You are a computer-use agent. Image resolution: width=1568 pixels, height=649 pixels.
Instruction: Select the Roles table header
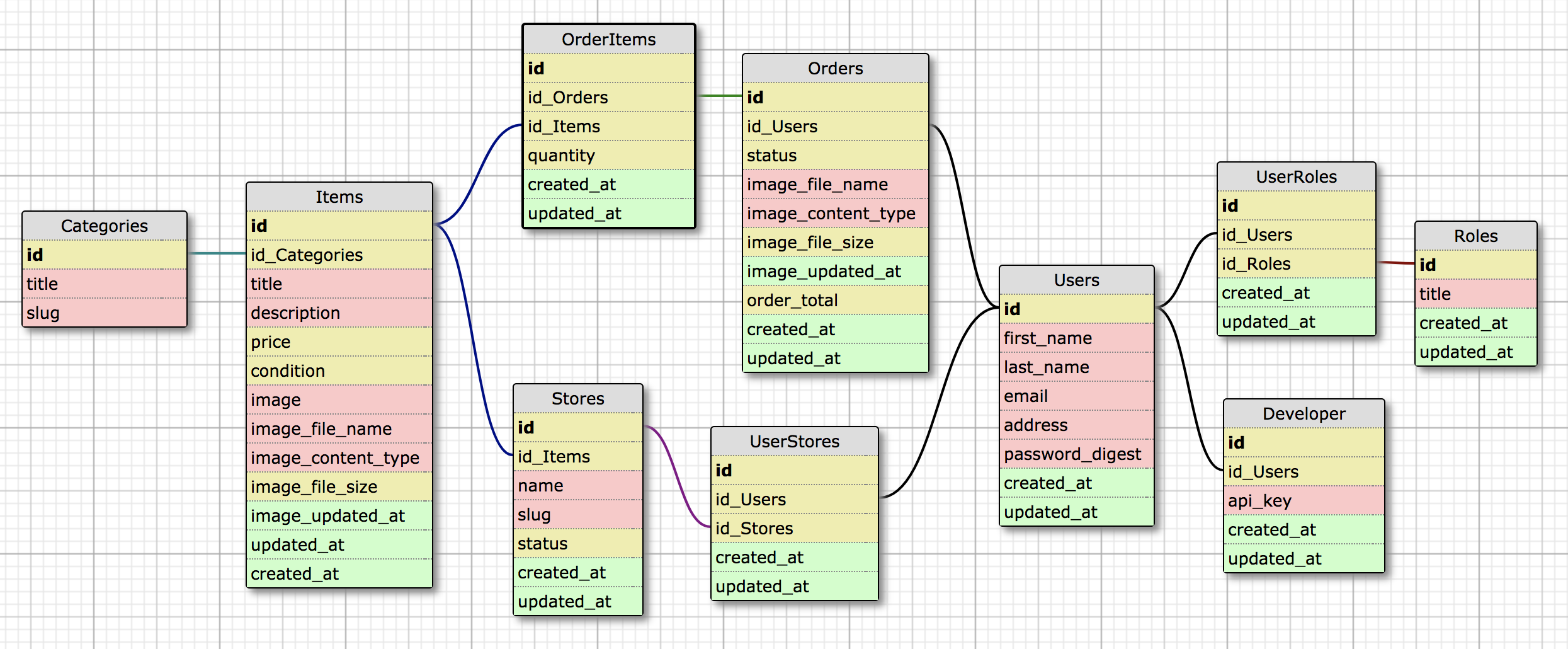coord(1476,236)
